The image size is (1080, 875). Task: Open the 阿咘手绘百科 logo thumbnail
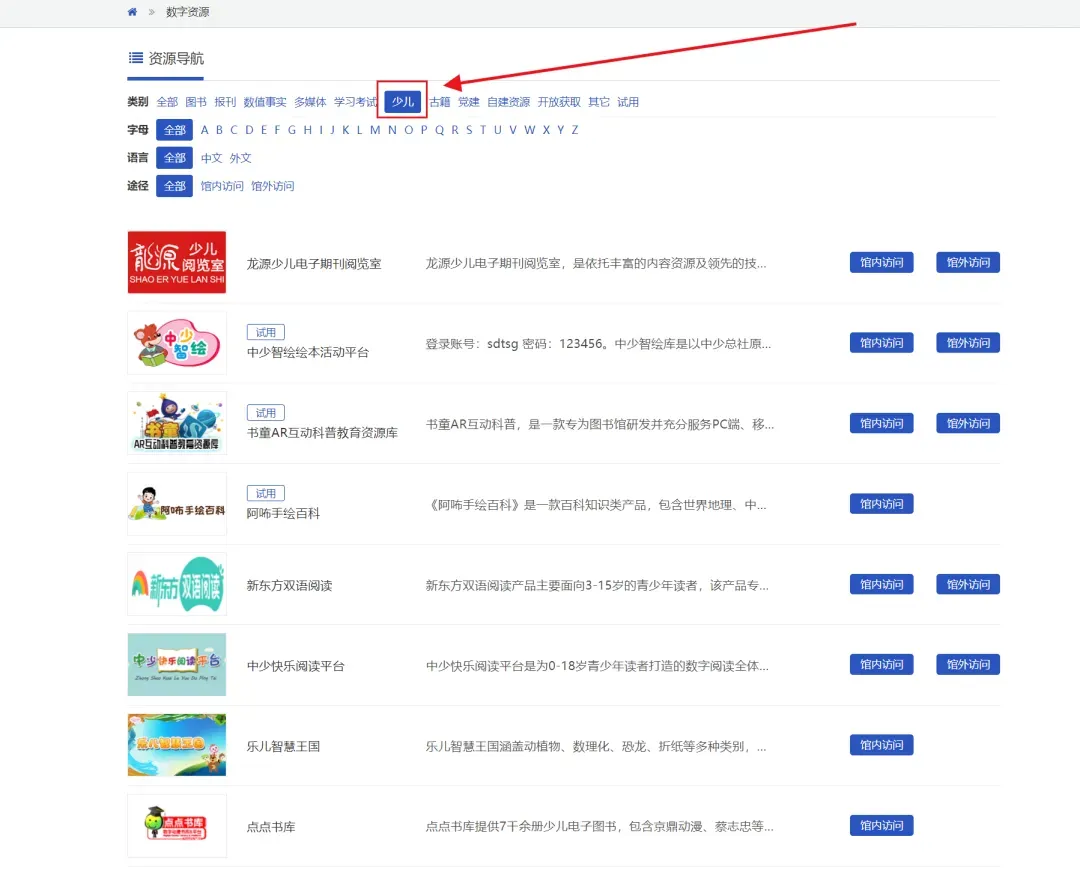177,504
